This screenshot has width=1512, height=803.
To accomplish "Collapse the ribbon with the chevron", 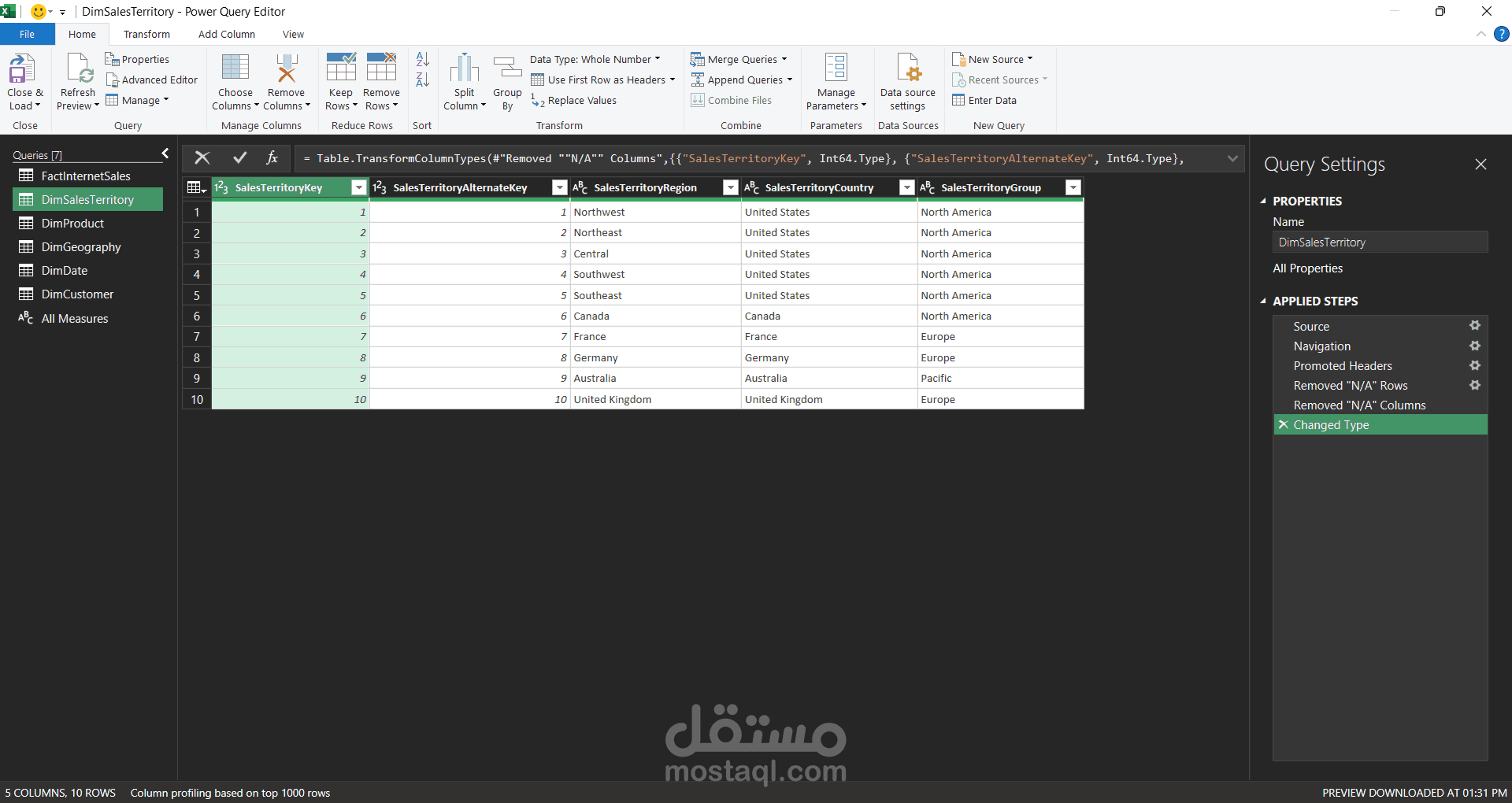I will [1480, 34].
